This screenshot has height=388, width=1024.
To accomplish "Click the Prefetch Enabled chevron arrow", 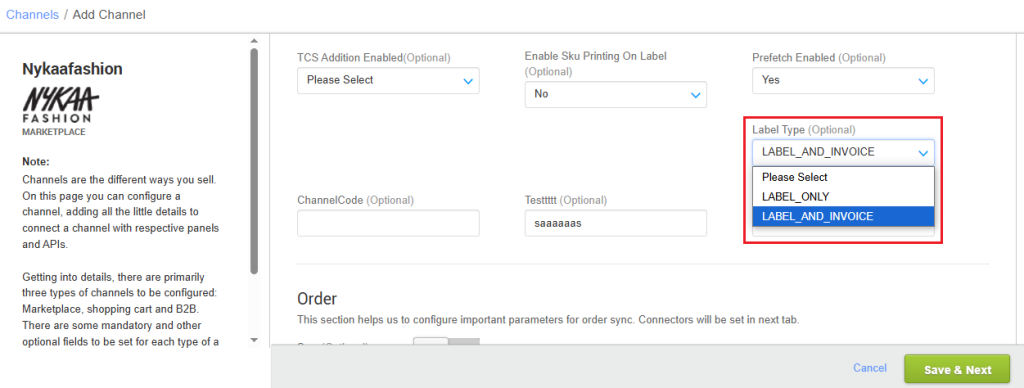I will 923,81.
